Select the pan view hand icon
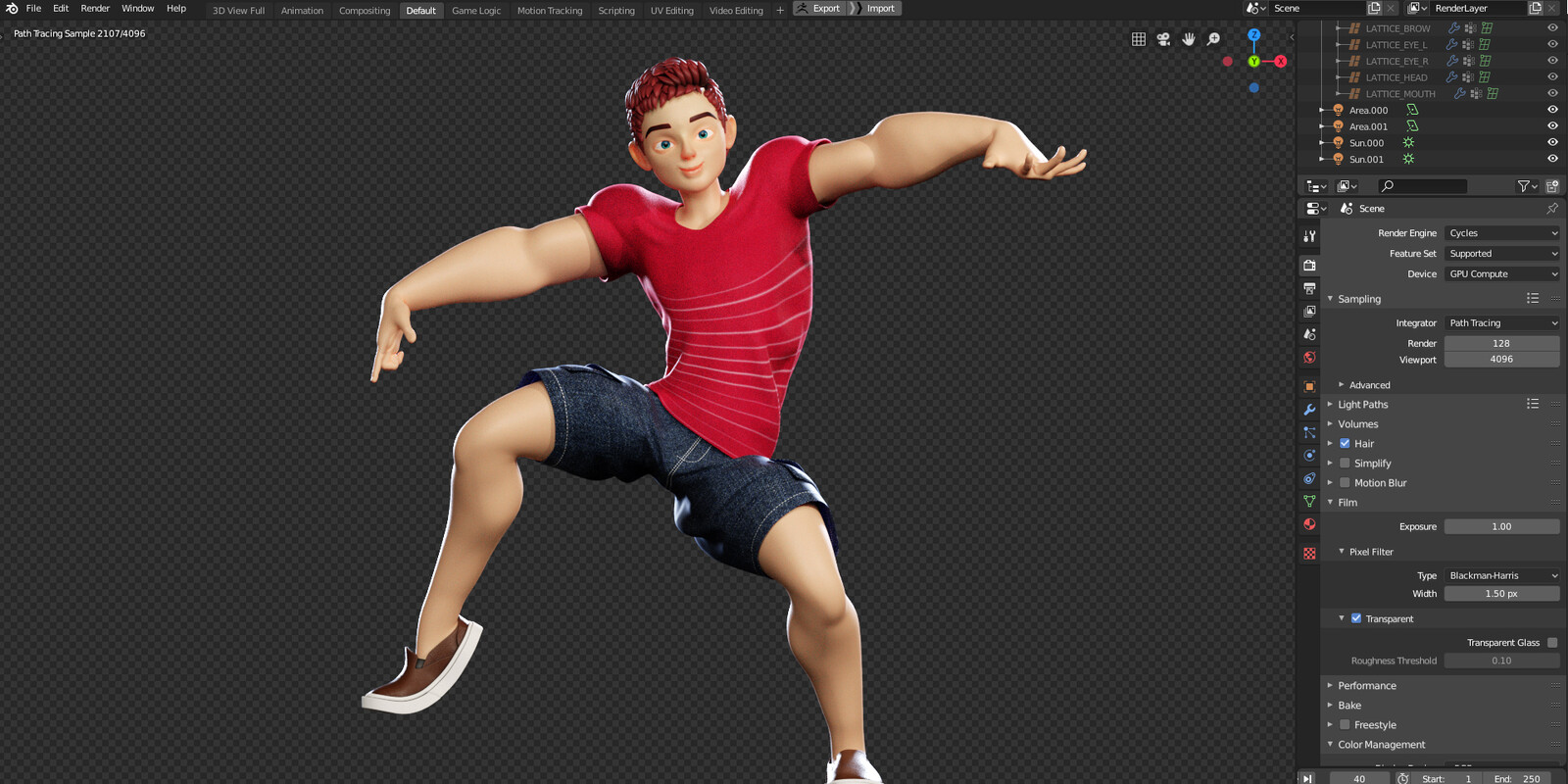This screenshot has width=1568, height=784. tap(1189, 39)
